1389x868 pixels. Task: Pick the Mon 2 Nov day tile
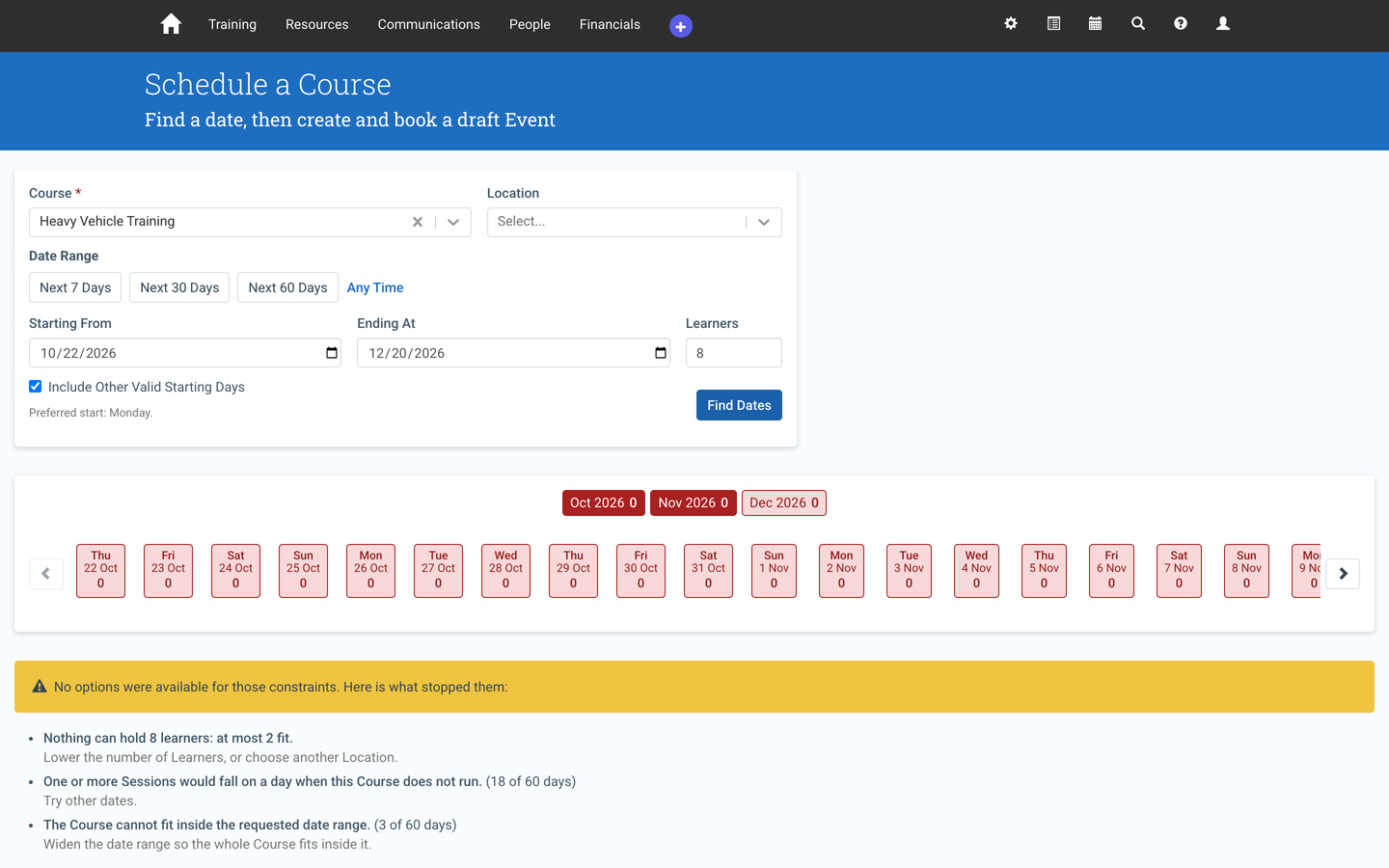click(841, 571)
